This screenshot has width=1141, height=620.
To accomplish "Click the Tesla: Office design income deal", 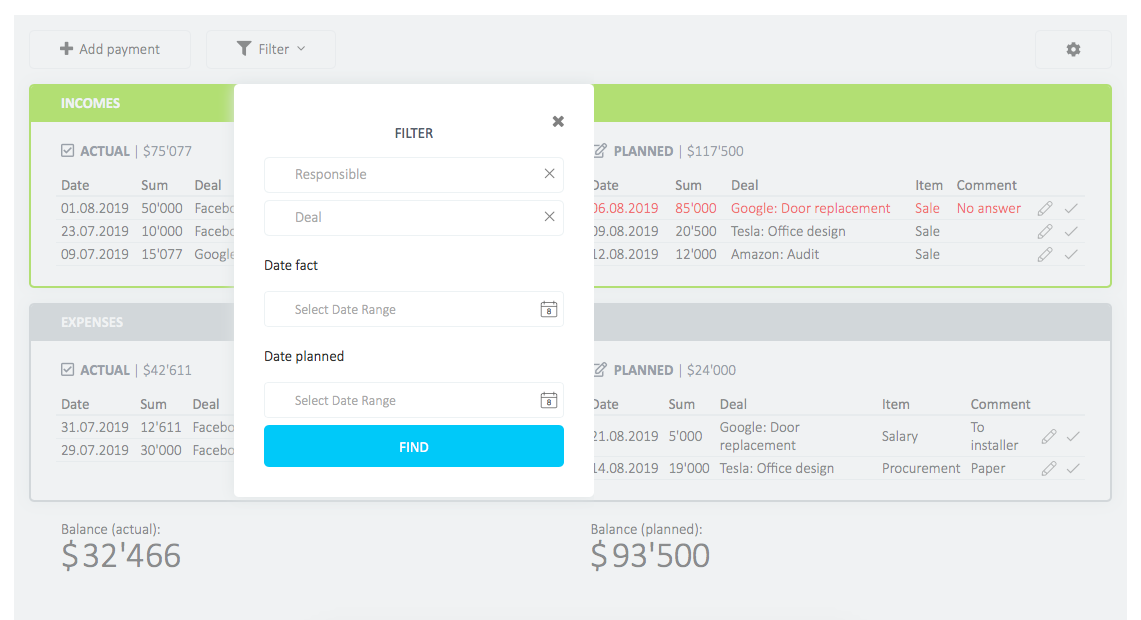I will coord(788,231).
